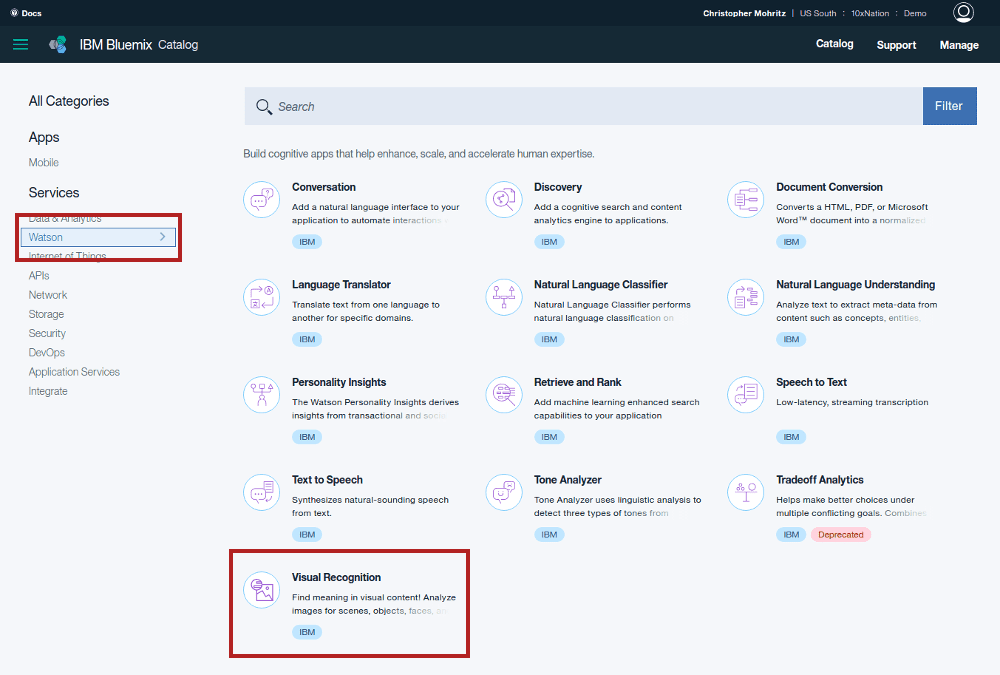Click the IBM Bluemix logo icon
Image resolution: width=1000 pixels, height=675 pixels.
pyautogui.click(x=58, y=45)
